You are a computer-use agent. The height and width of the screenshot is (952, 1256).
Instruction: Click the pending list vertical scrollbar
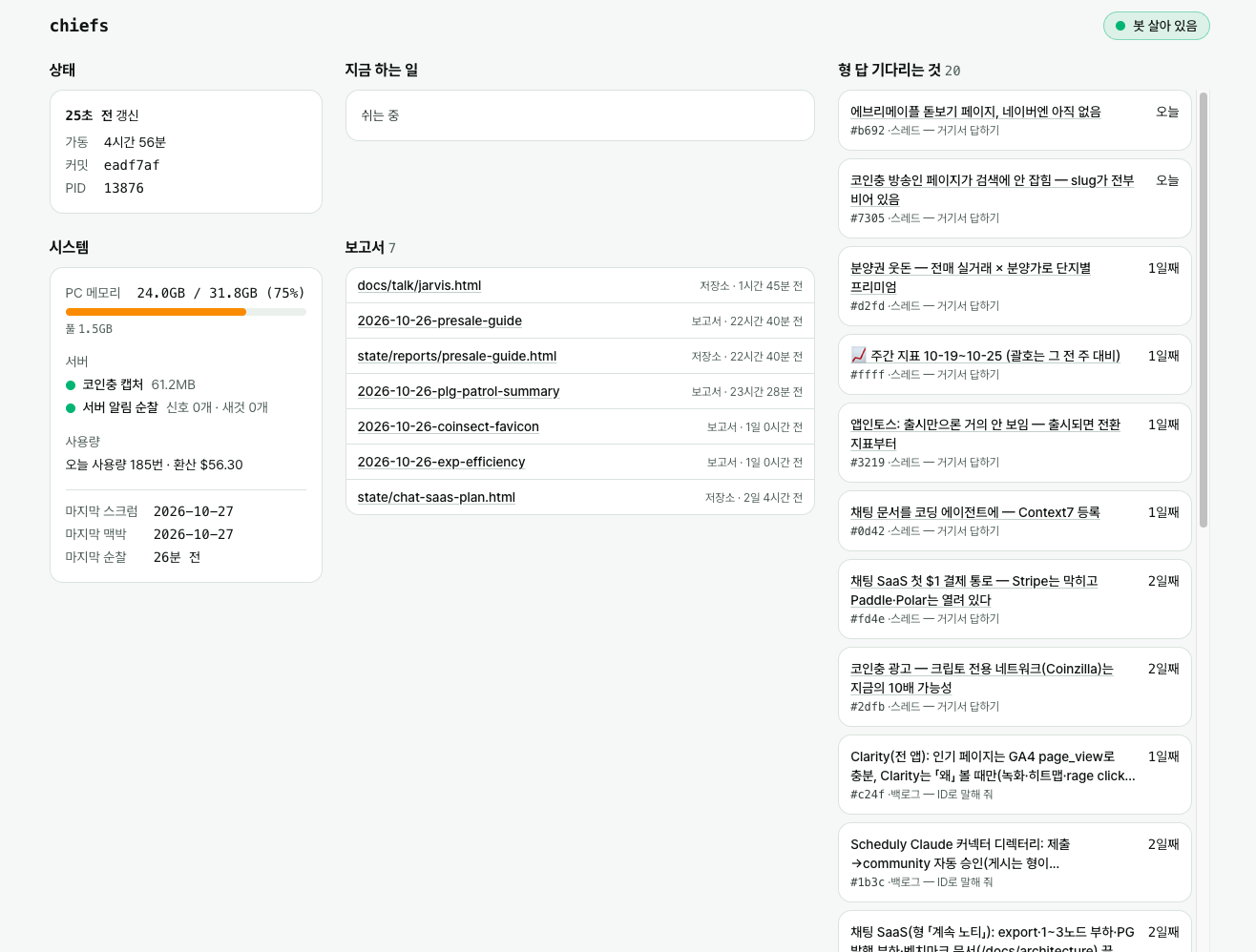pyautogui.click(x=1204, y=309)
